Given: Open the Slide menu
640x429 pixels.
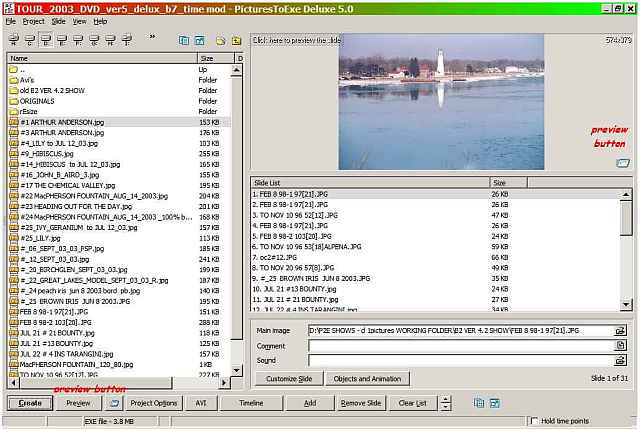Looking at the screenshot, I should [x=58, y=21].
